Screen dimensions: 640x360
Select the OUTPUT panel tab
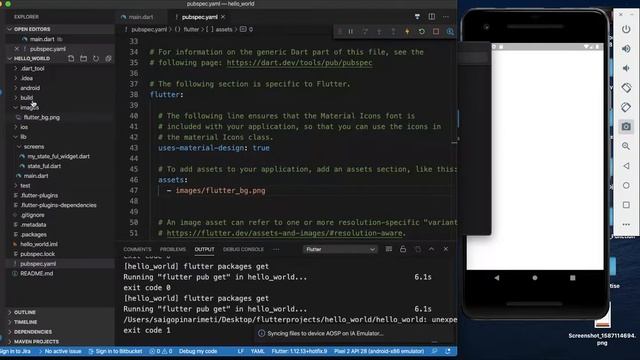(x=204, y=249)
